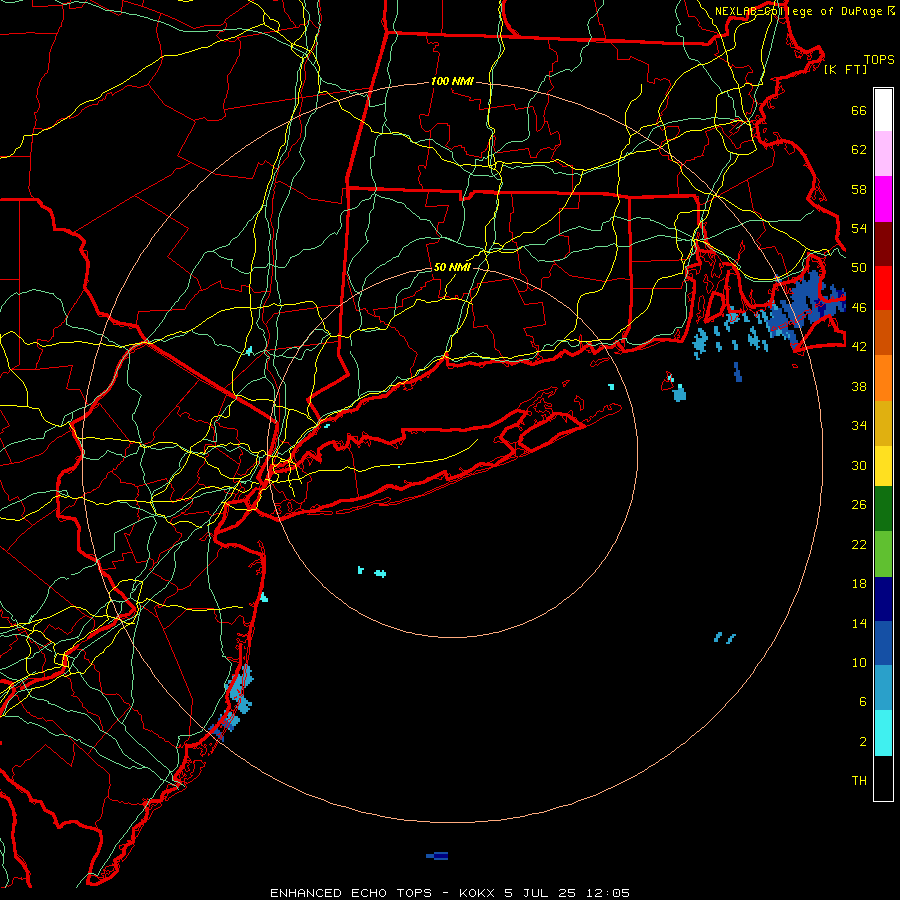Click the Enhanced Echo Tops KOKX caption

pyautogui.click(x=450, y=893)
